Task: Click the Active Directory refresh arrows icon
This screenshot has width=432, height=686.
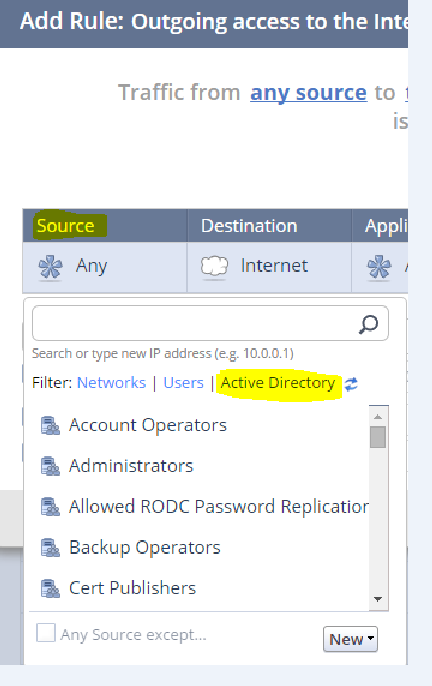Action: (x=351, y=384)
